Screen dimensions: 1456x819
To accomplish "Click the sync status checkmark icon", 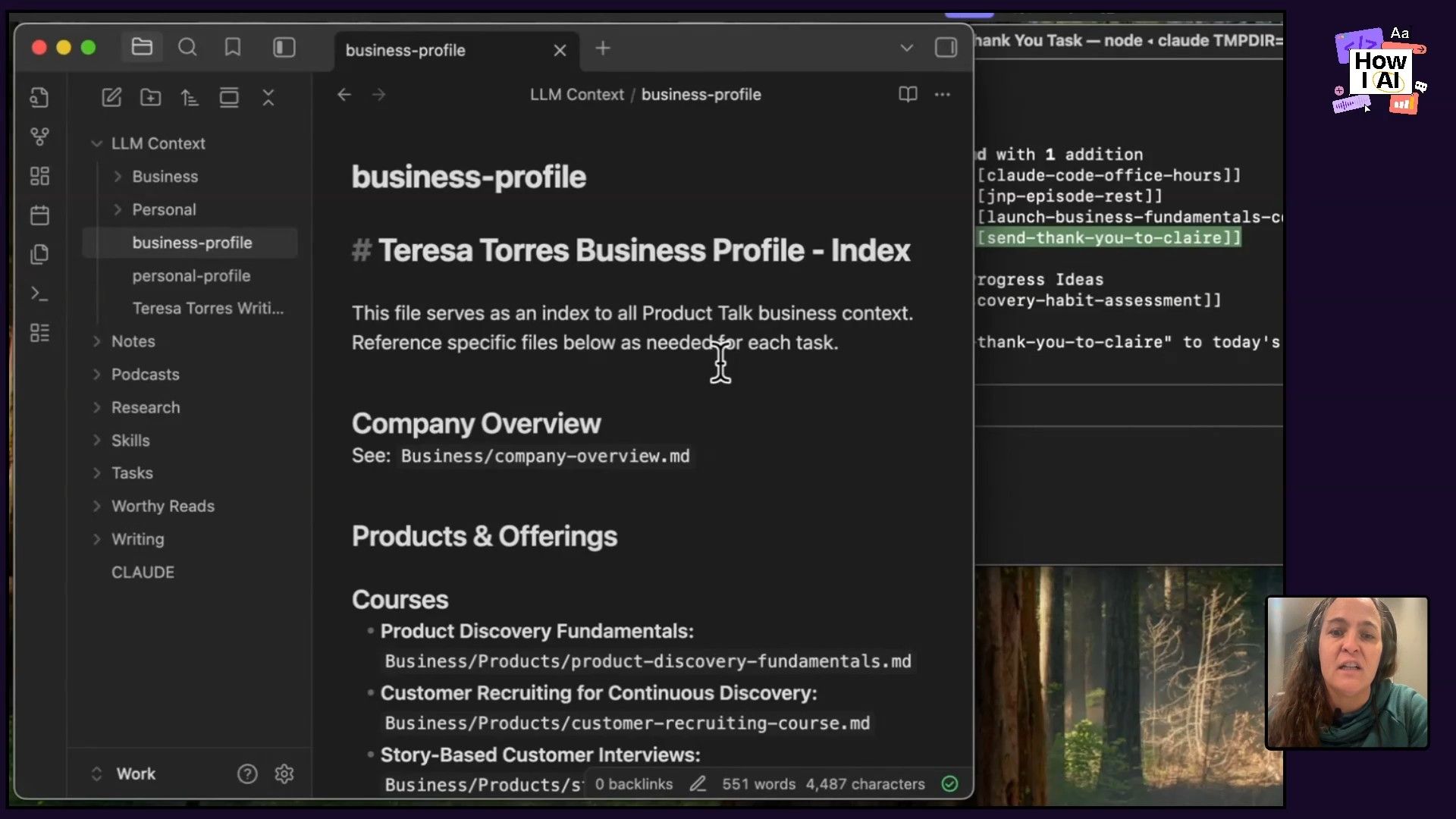I will coord(949,784).
